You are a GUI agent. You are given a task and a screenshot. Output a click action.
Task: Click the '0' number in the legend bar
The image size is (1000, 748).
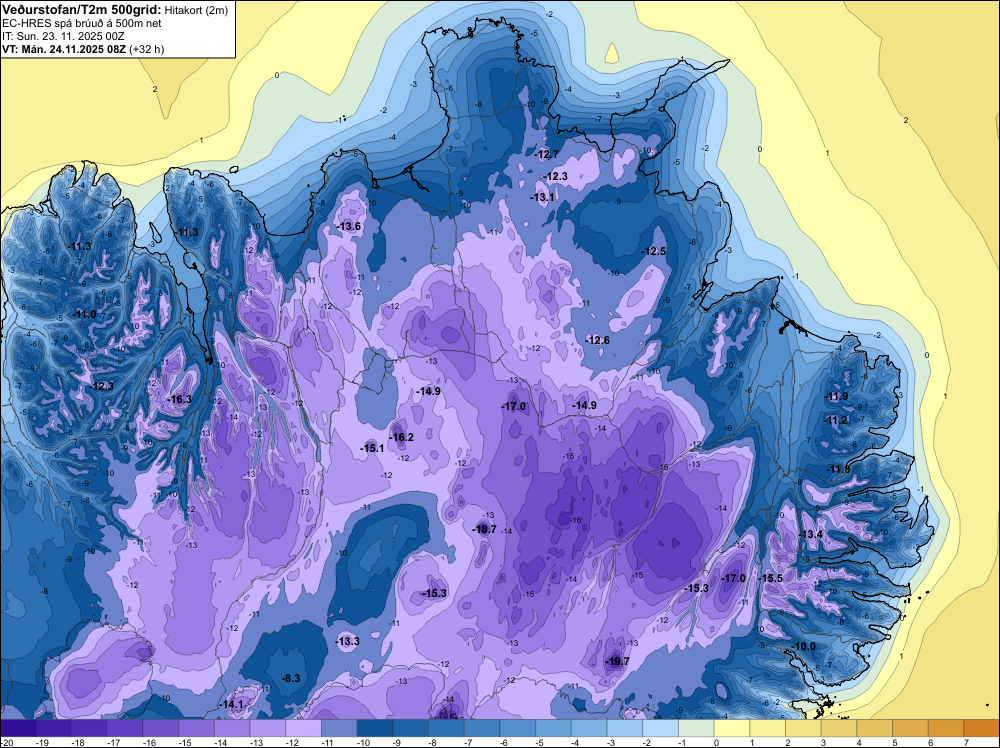(716, 743)
